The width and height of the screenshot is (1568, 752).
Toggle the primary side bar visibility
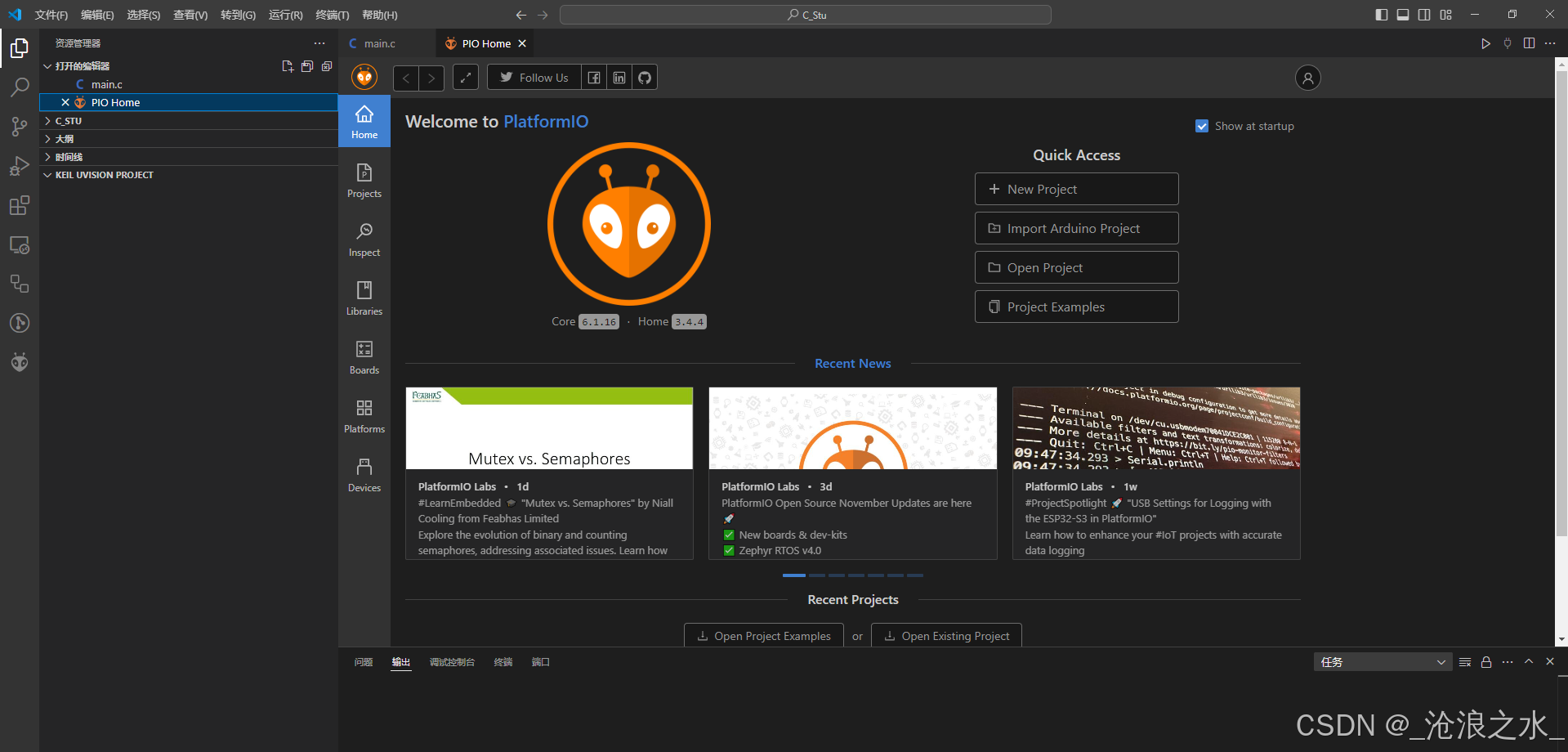coord(1382,15)
